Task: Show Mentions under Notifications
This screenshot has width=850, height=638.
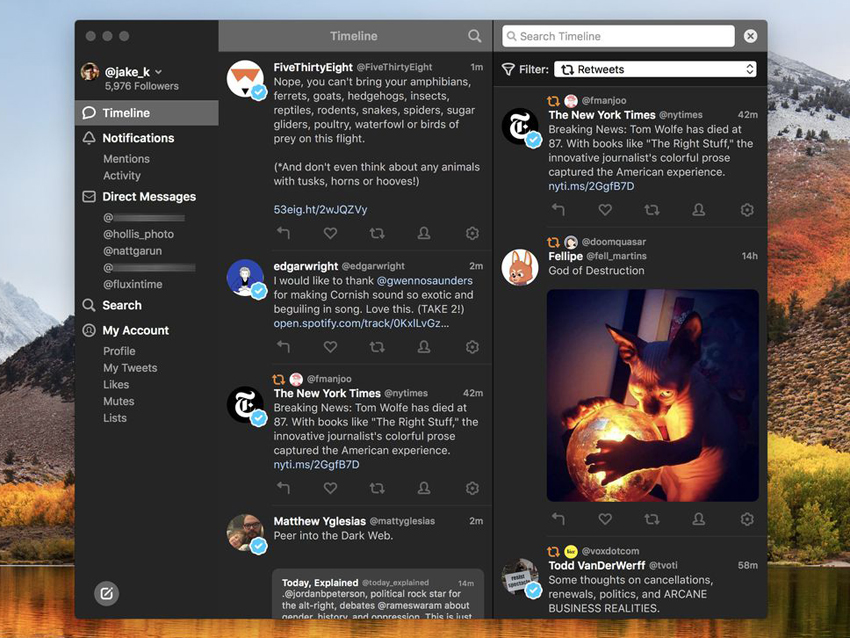Action: (x=126, y=159)
